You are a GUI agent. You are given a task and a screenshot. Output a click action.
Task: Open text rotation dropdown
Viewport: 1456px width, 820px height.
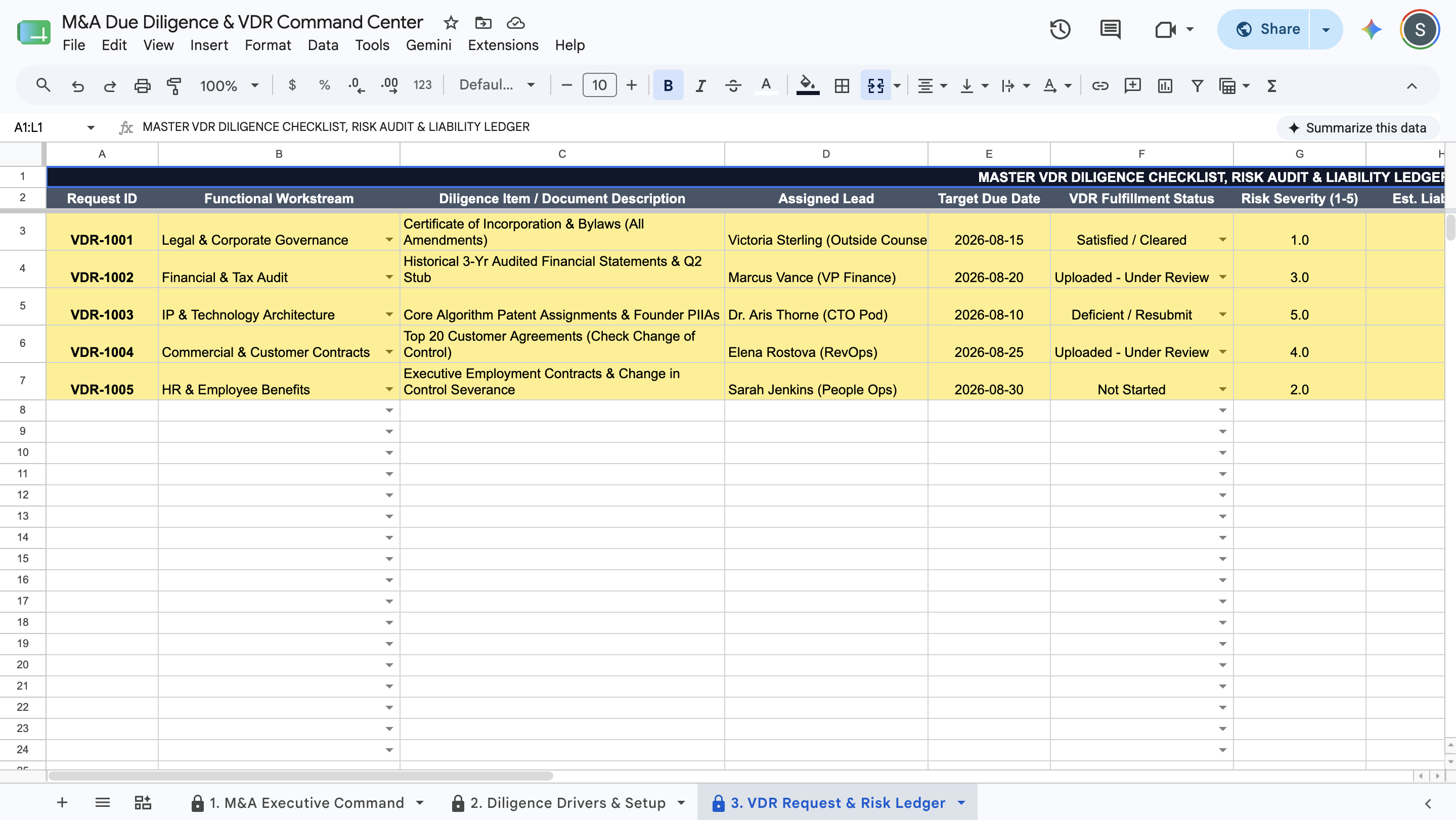[1056, 85]
